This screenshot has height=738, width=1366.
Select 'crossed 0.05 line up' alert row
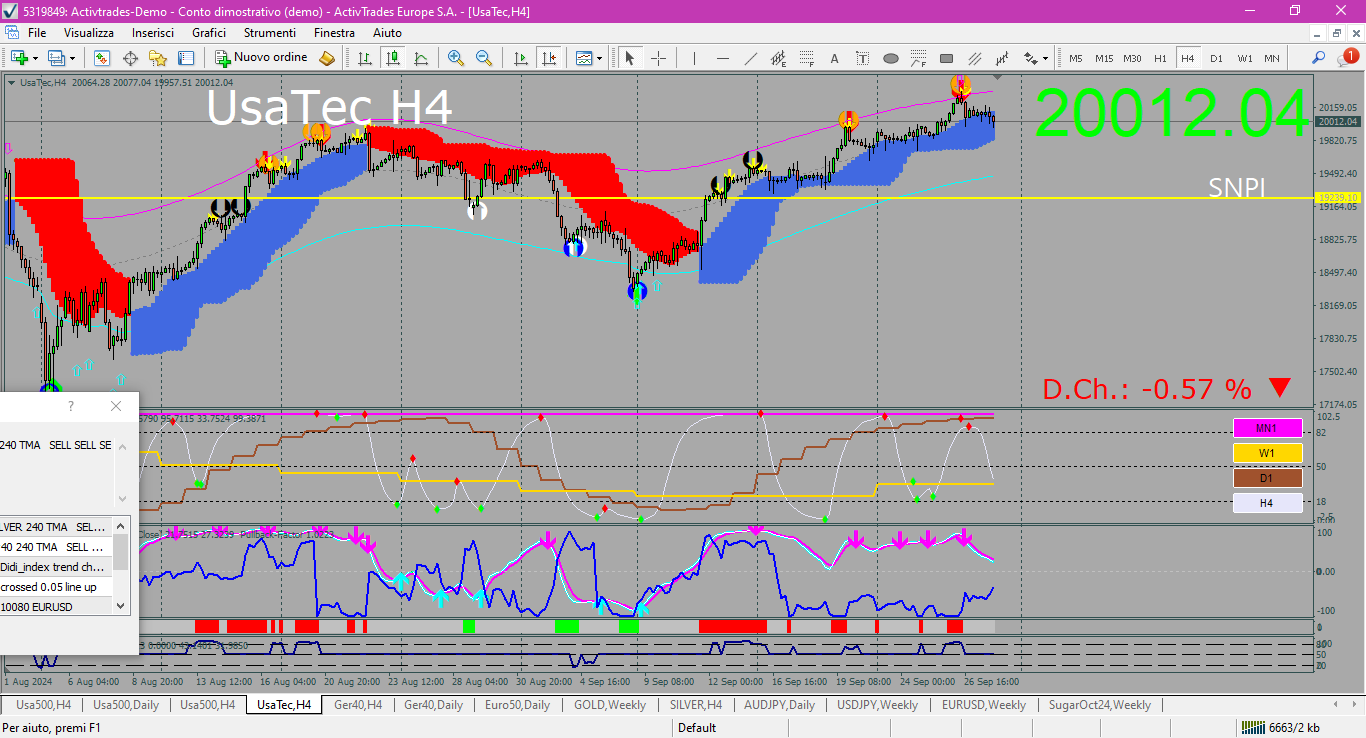pos(56,587)
